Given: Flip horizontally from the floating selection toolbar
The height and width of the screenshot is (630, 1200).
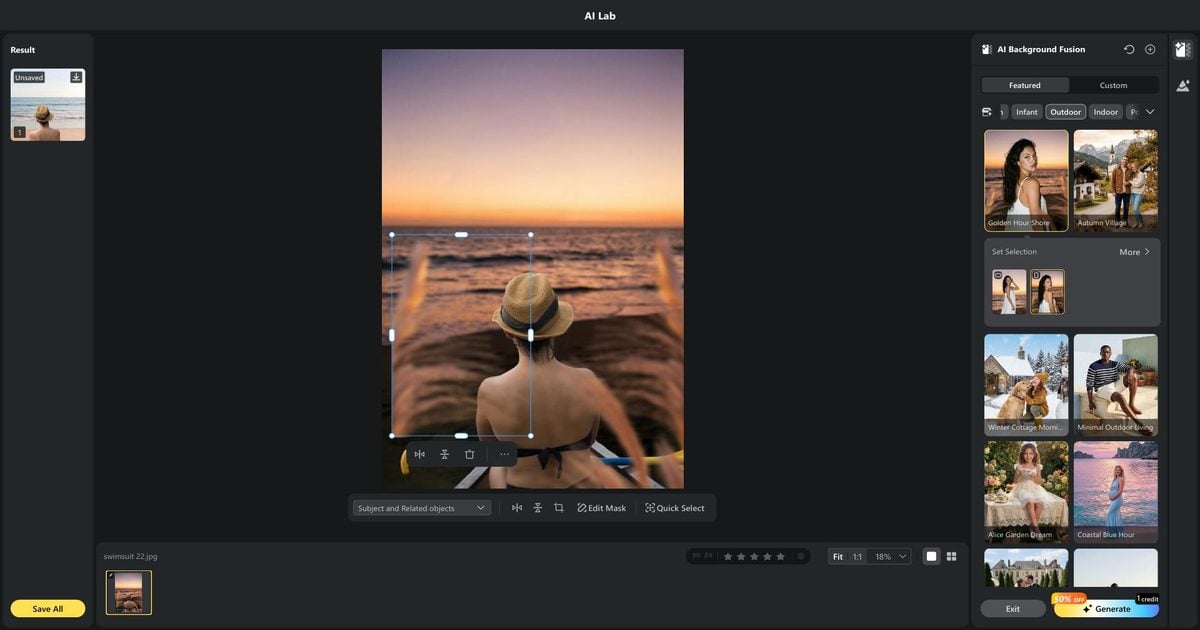Looking at the screenshot, I should pyautogui.click(x=420, y=454).
